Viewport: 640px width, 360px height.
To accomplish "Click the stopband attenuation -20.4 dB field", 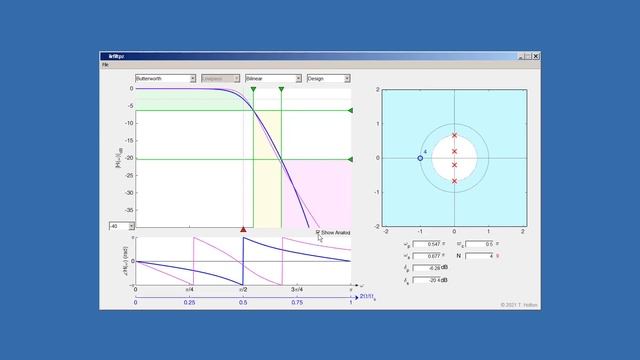I will pyautogui.click(x=427, y=280).
